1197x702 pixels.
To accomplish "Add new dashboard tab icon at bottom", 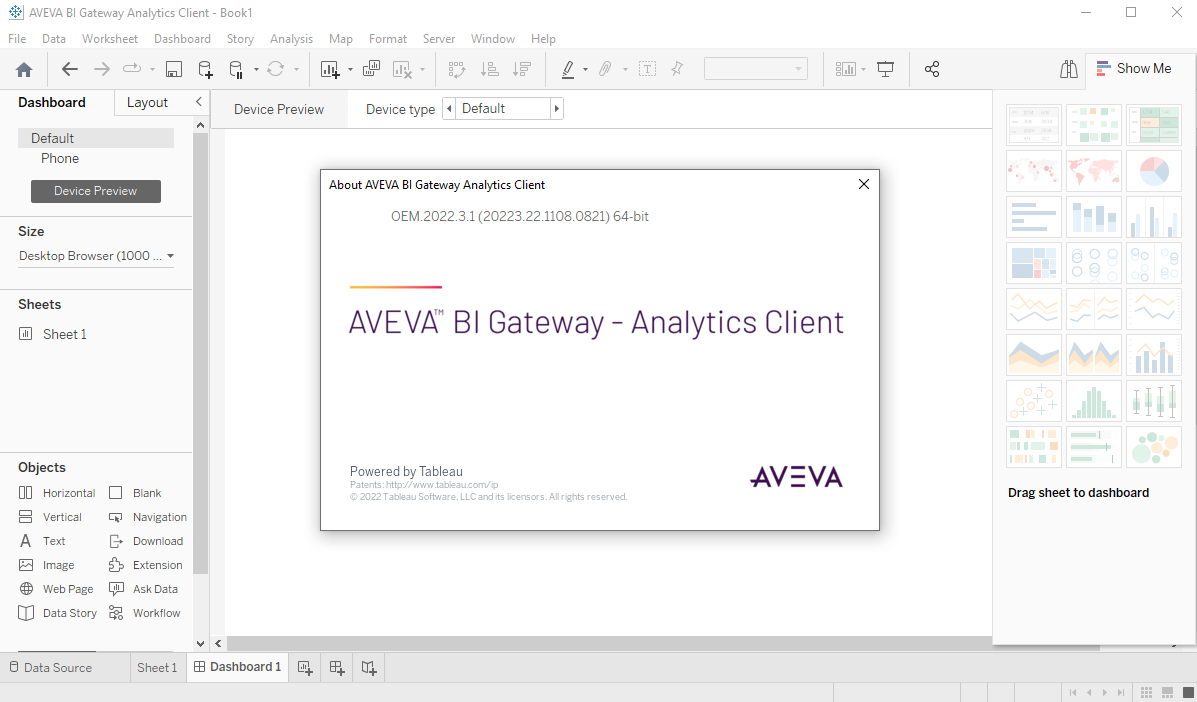I will (x=337, y=668).
